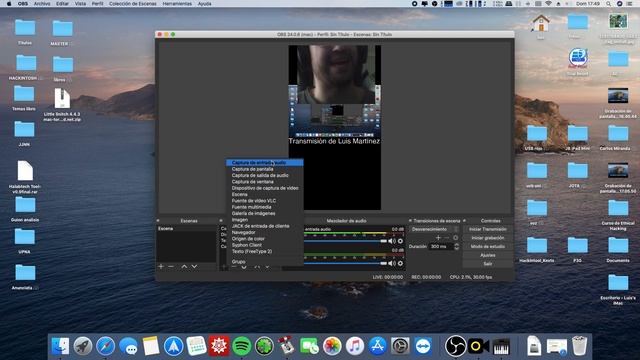Select 'Navegador' source entry
The image size is (640, 360).
click(x=264, y=232)
